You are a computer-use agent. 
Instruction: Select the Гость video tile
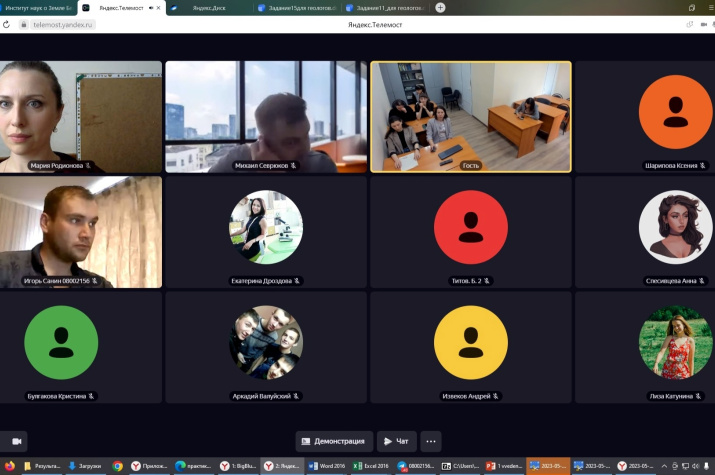[470, 115]
